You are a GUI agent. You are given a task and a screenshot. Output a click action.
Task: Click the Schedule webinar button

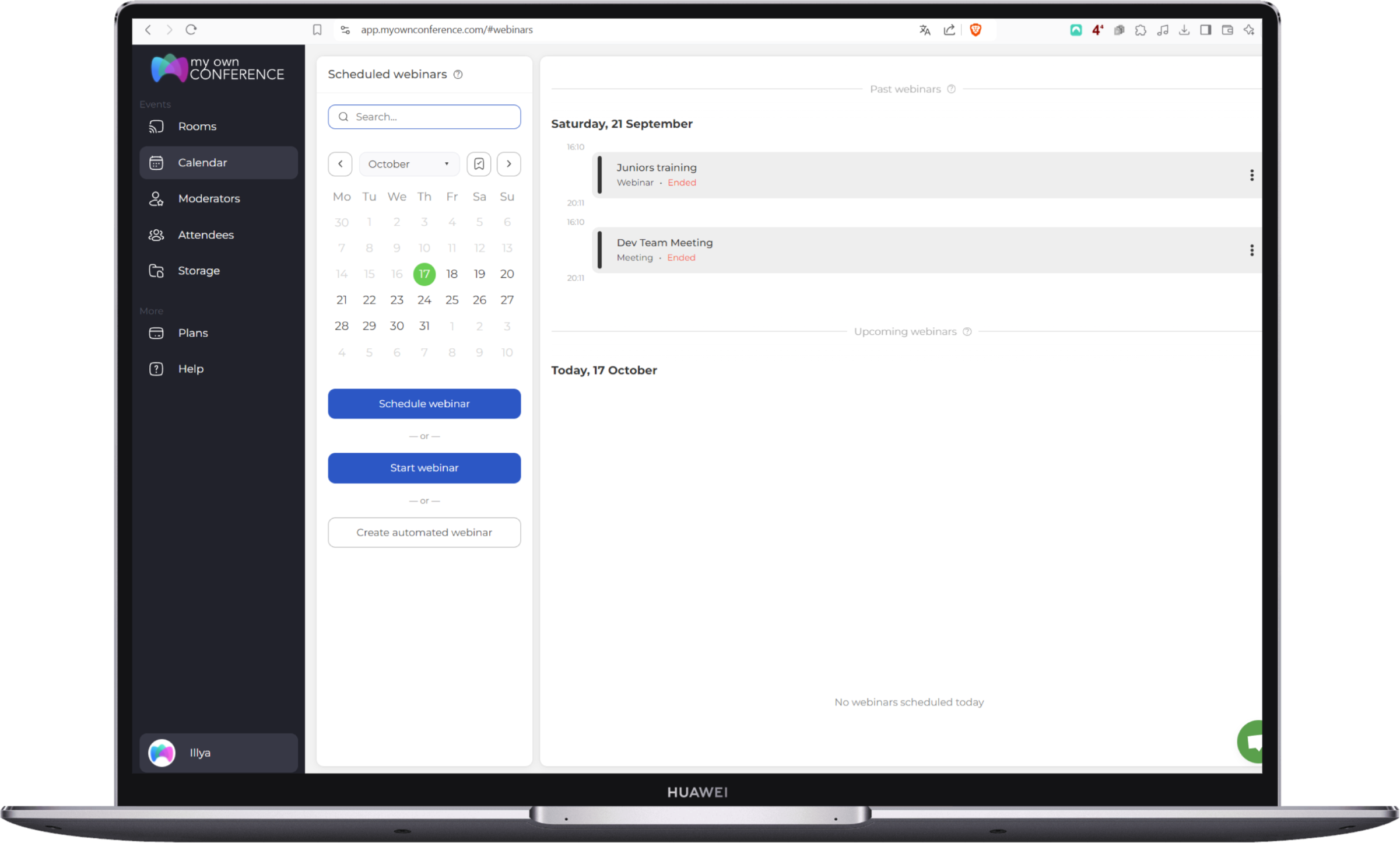click(424, 402)
